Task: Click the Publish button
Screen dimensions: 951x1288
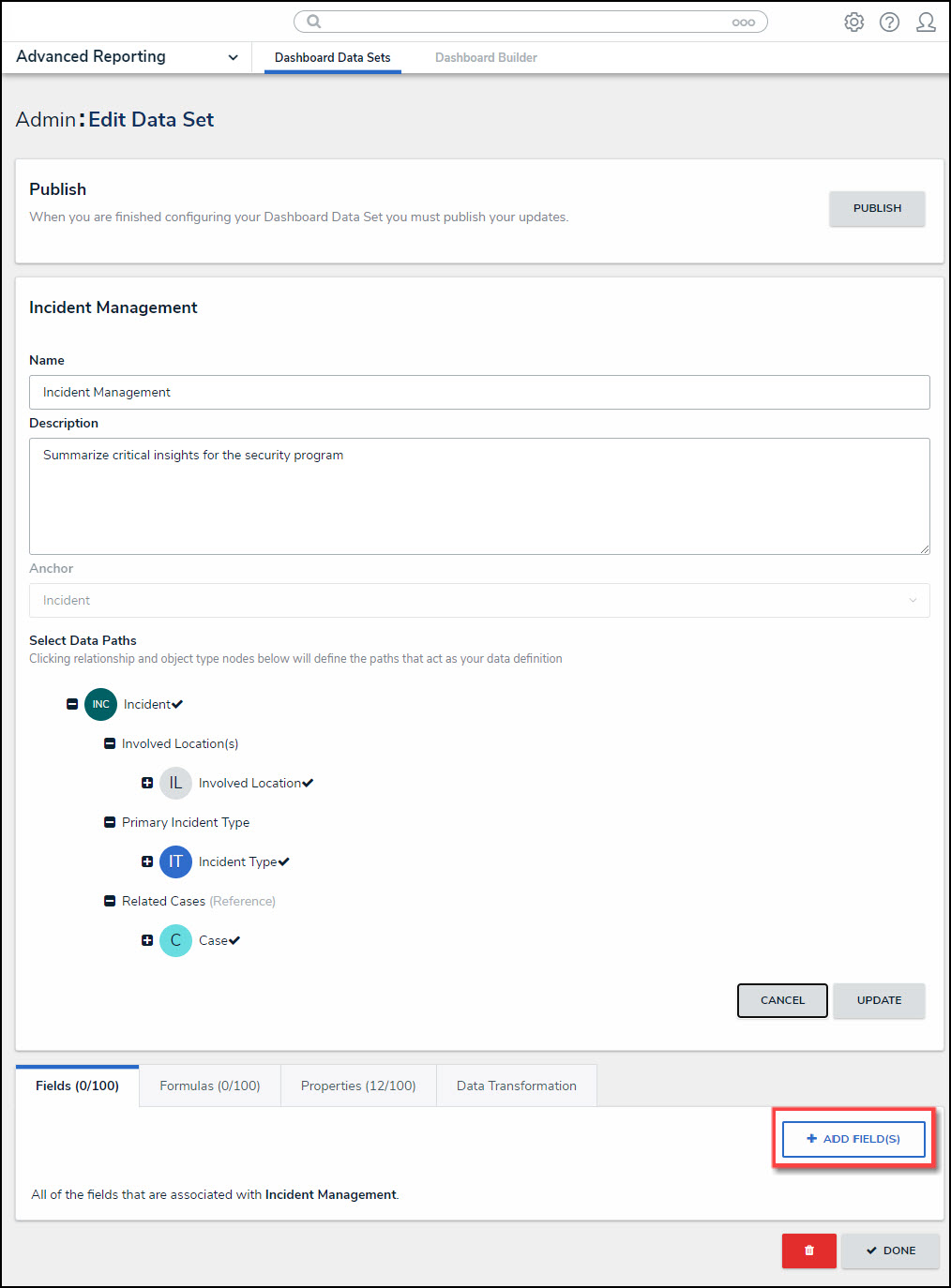Action: coord(877,208)
